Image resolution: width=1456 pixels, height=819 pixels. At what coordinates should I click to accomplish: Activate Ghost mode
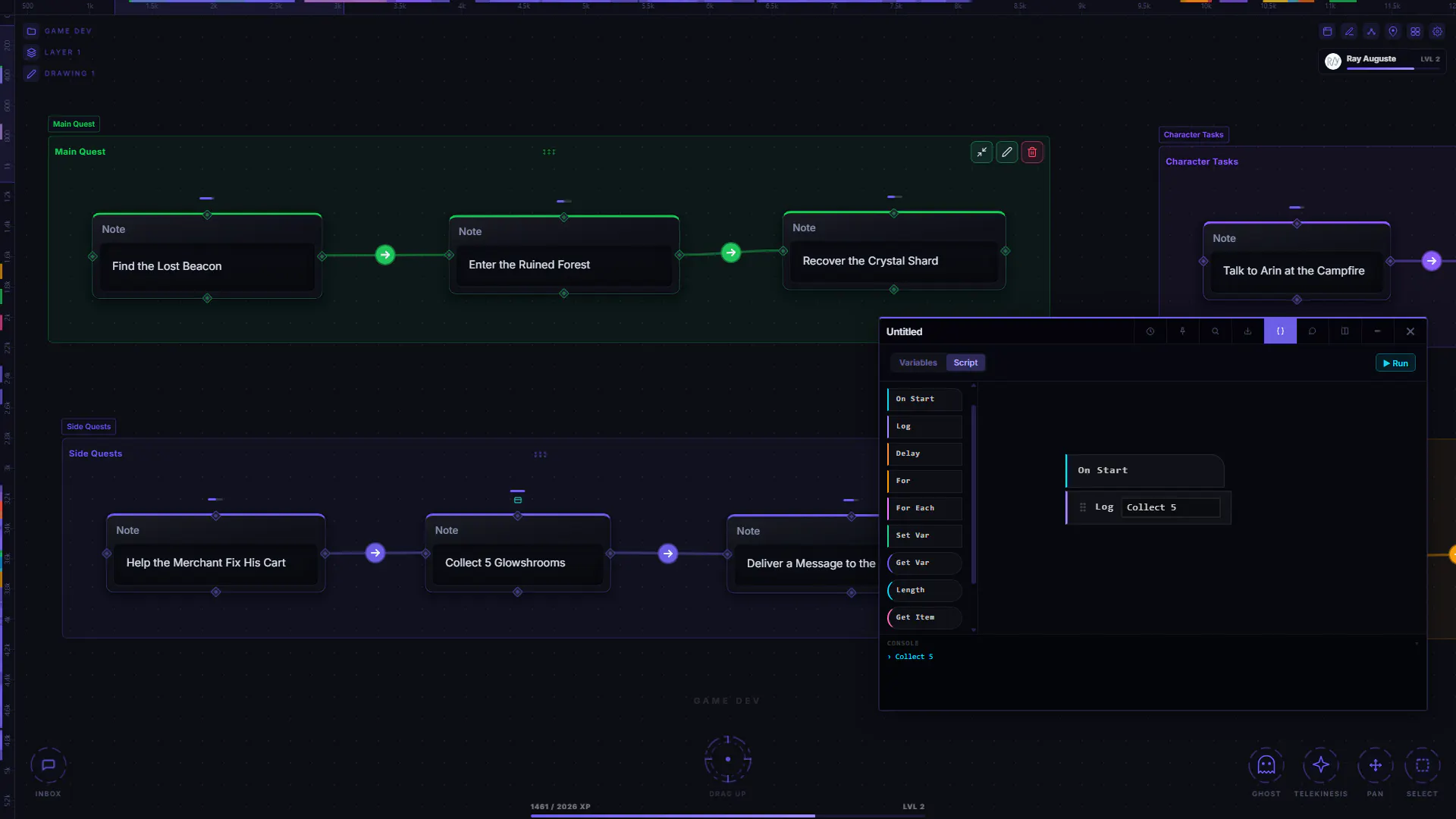[1266, 766]
